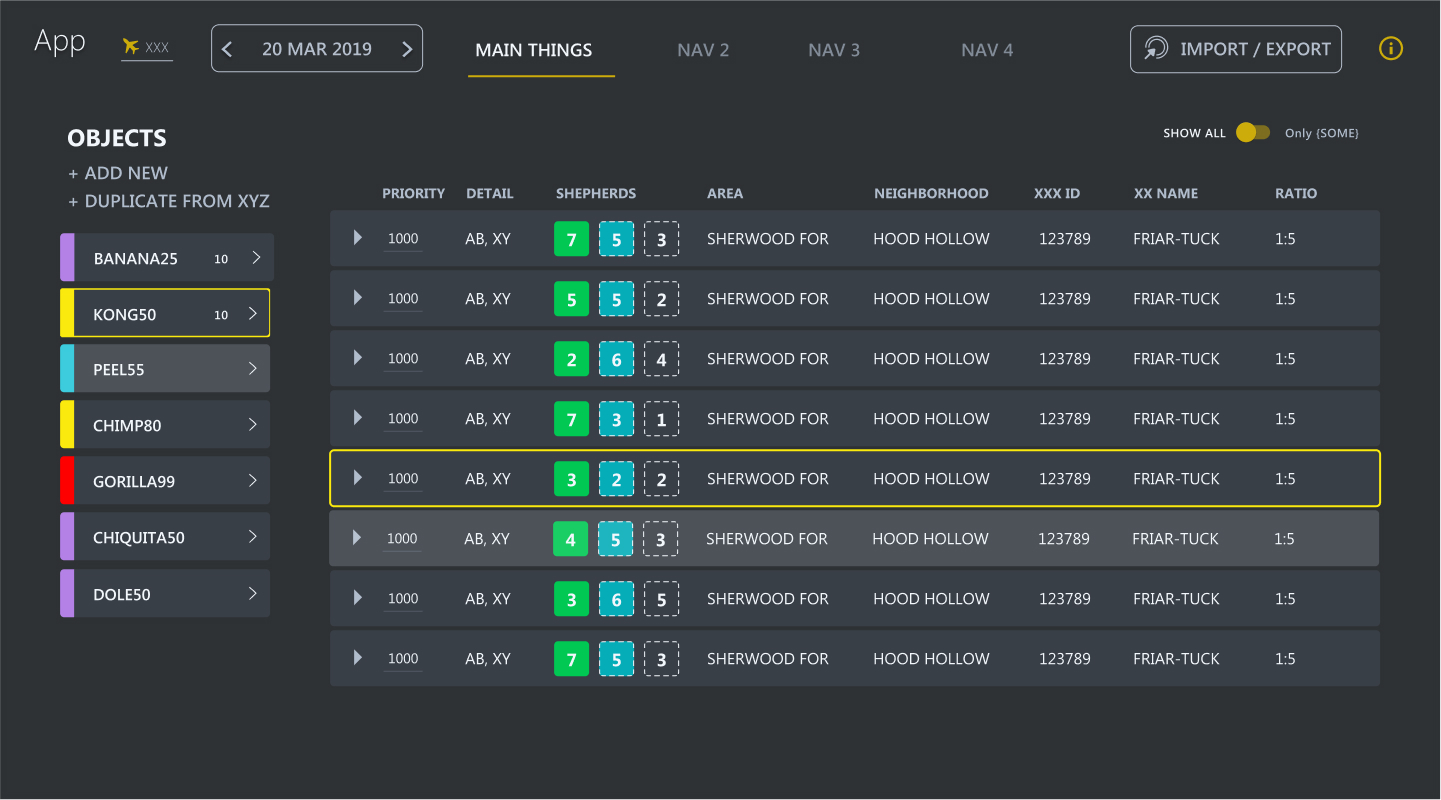Select the 20 MAR 2019 date
The image size is (1441, 800).
click(x=317, y=49)
